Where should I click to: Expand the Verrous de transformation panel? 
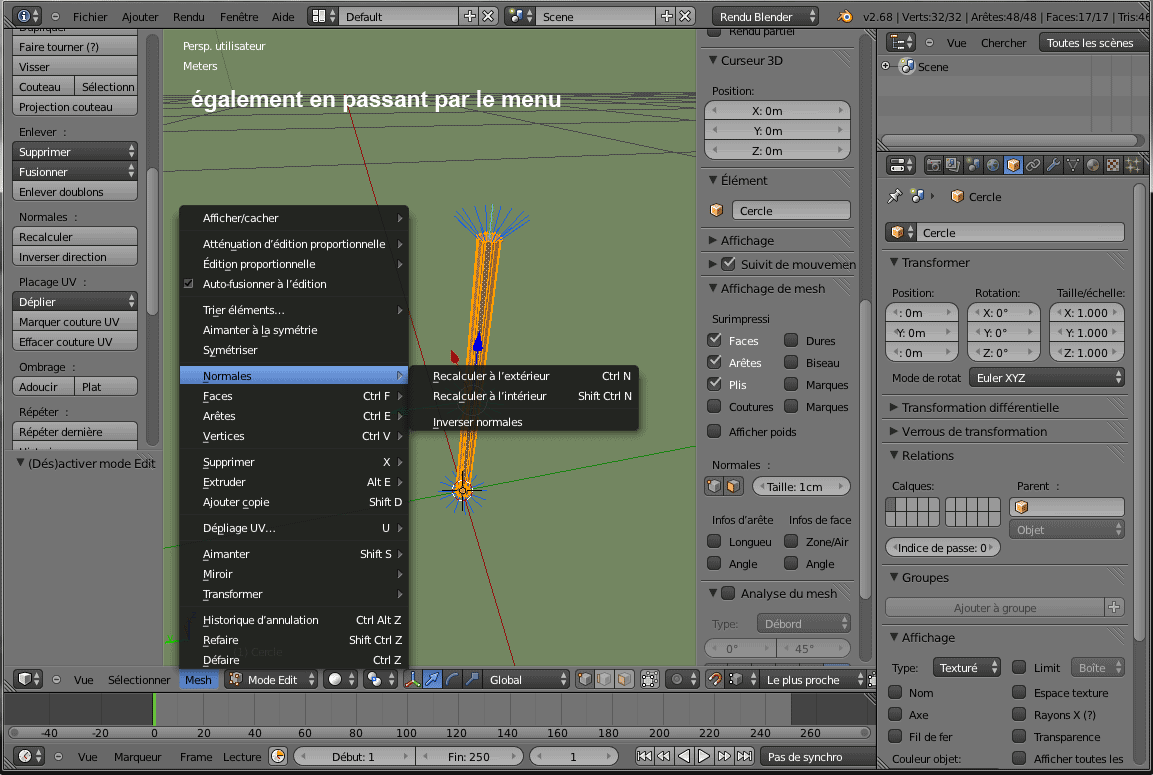(893, 432)
